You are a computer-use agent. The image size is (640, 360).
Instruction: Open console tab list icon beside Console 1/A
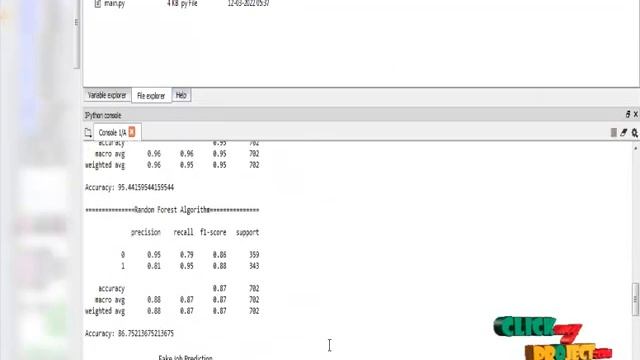click(x=88, y=133)
